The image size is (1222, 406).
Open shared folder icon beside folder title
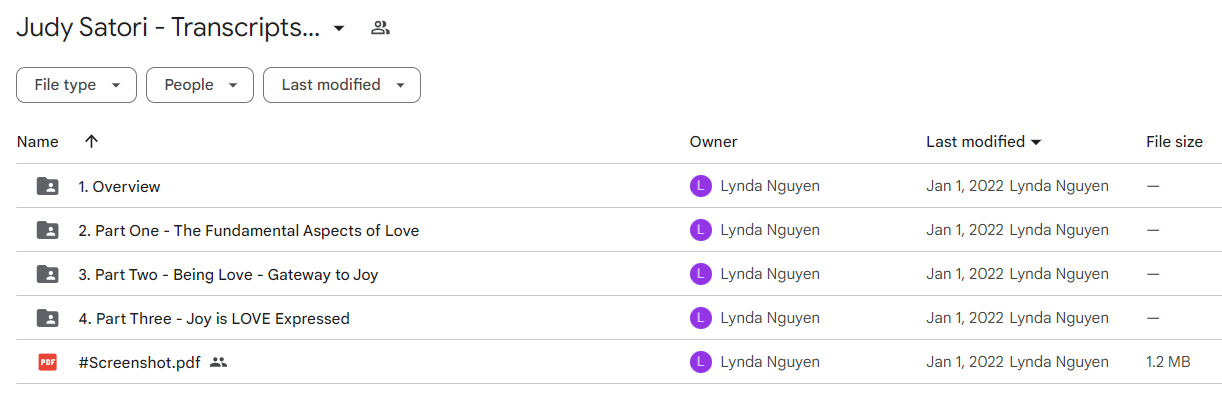click(x=380, y=28)
